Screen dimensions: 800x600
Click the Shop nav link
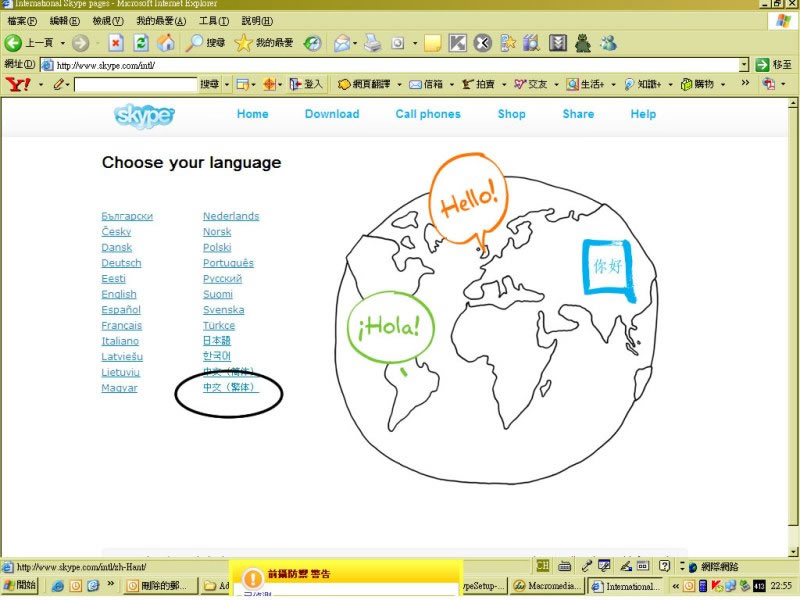coord(512,114)
